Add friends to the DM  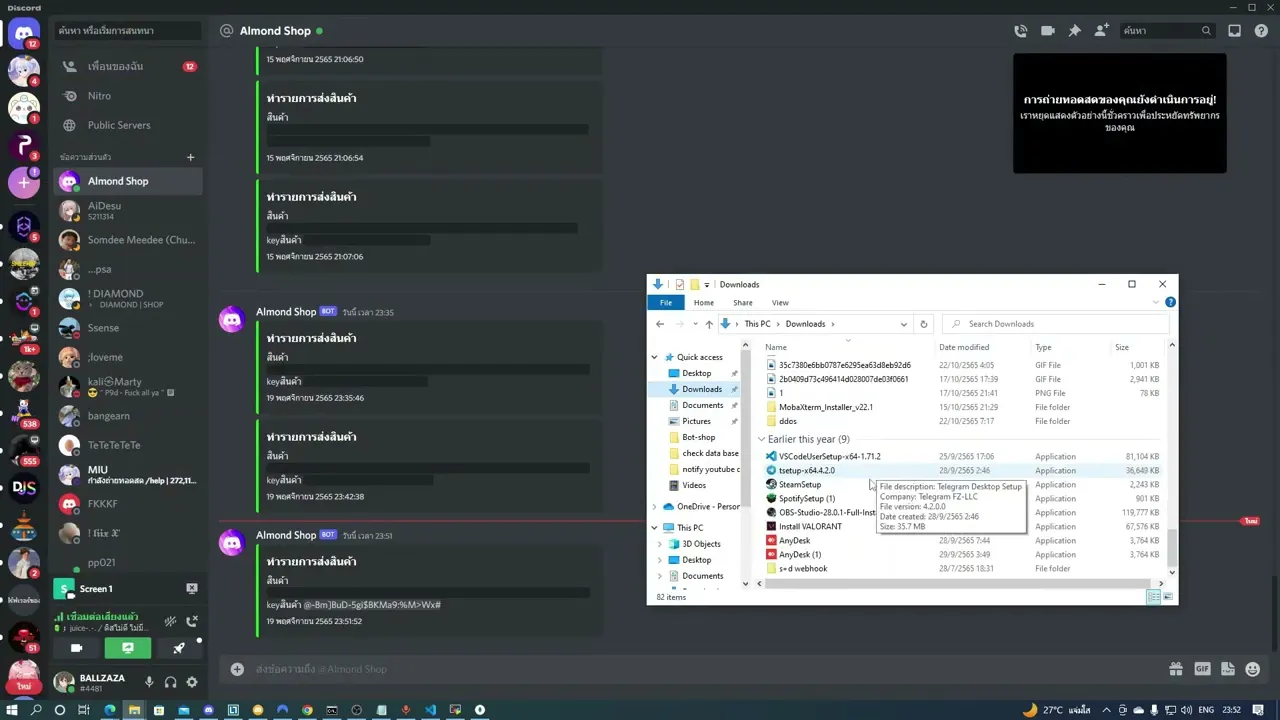(1101, 31)
